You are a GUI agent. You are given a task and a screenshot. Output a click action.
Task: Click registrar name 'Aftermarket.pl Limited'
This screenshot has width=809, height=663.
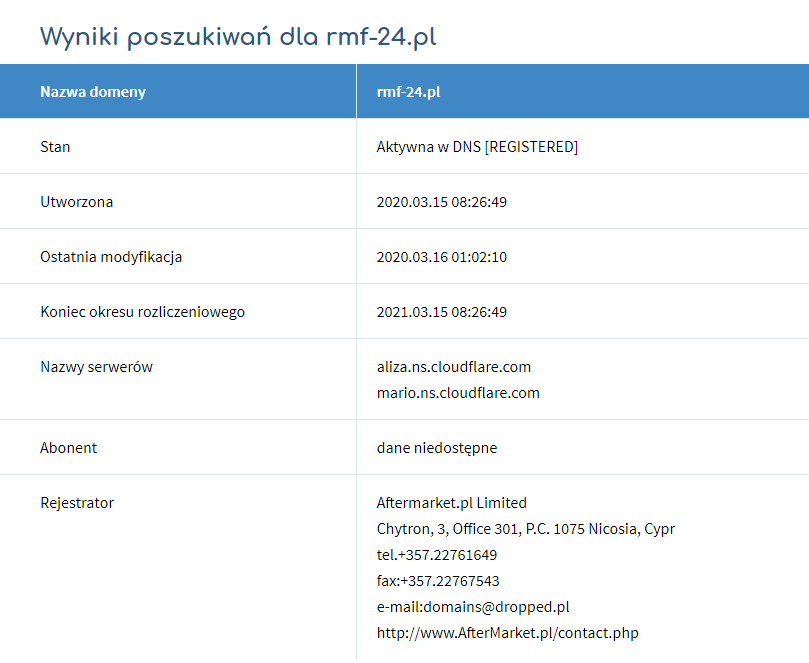[x=451, y=503]
